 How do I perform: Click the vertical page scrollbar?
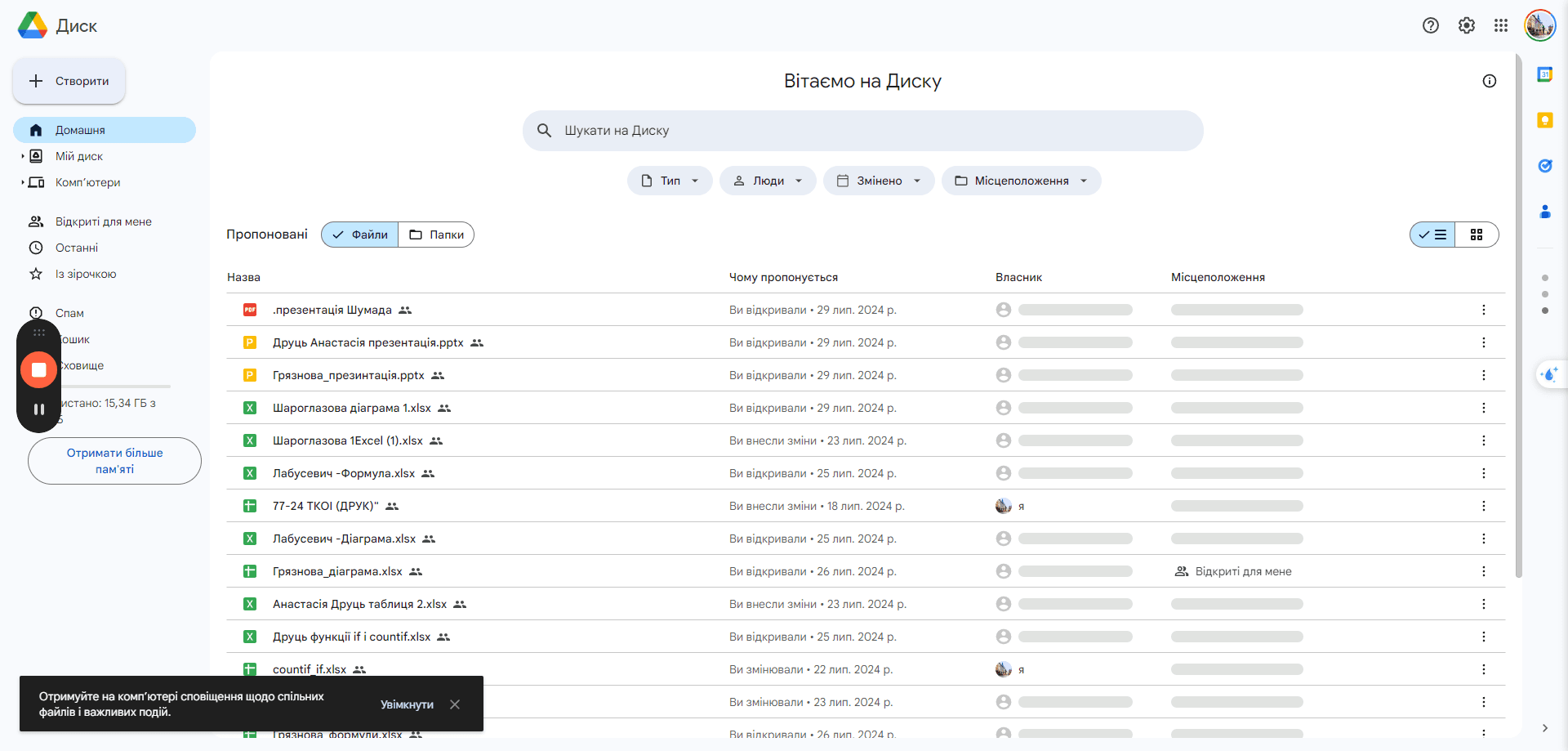pos(1518,315)
